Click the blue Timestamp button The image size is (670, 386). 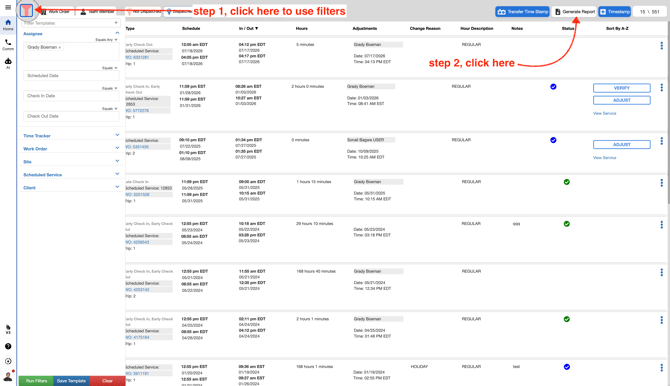(614, 12)
